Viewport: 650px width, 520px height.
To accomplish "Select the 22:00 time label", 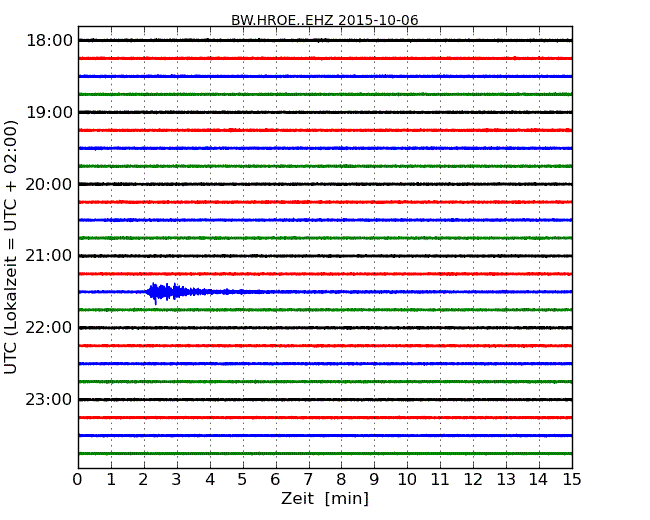I will 49,328.
